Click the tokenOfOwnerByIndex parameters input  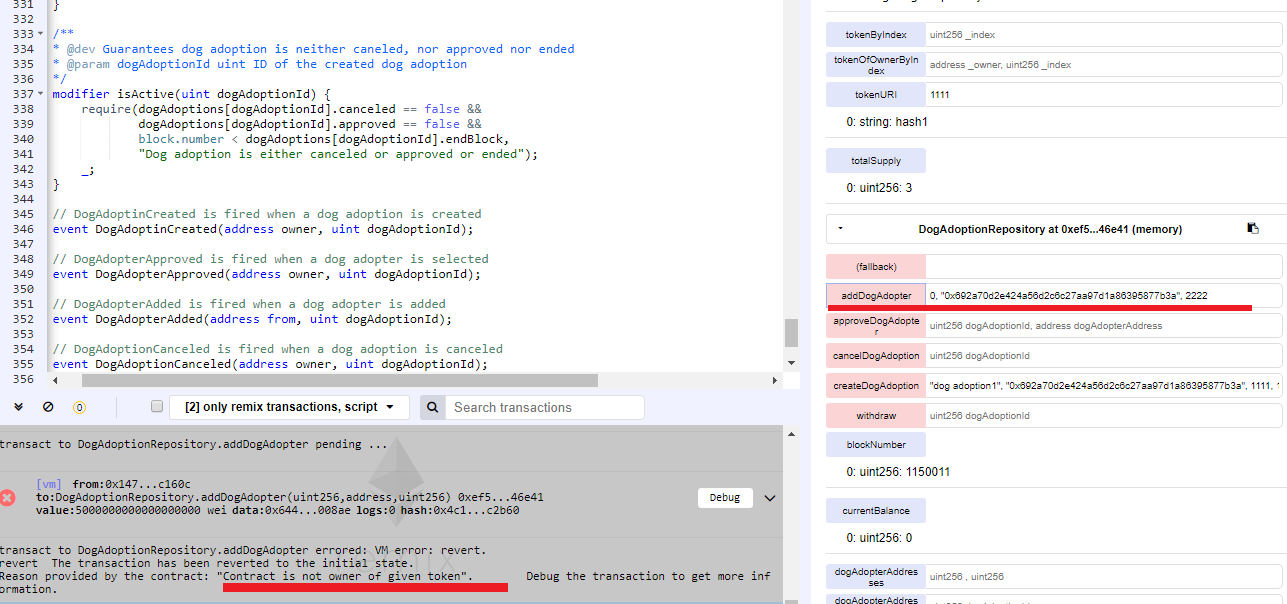pyautogui.click(x=1104, y=65)
